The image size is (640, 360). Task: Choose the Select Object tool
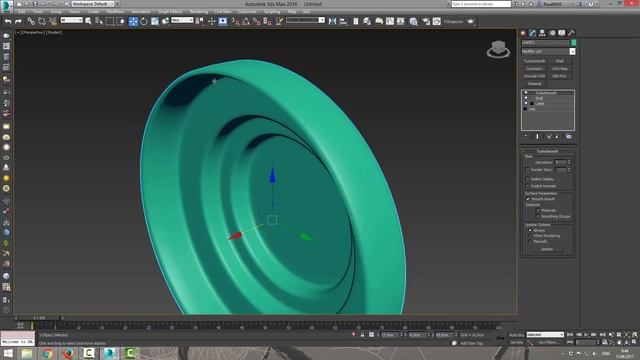coord(88,21)
